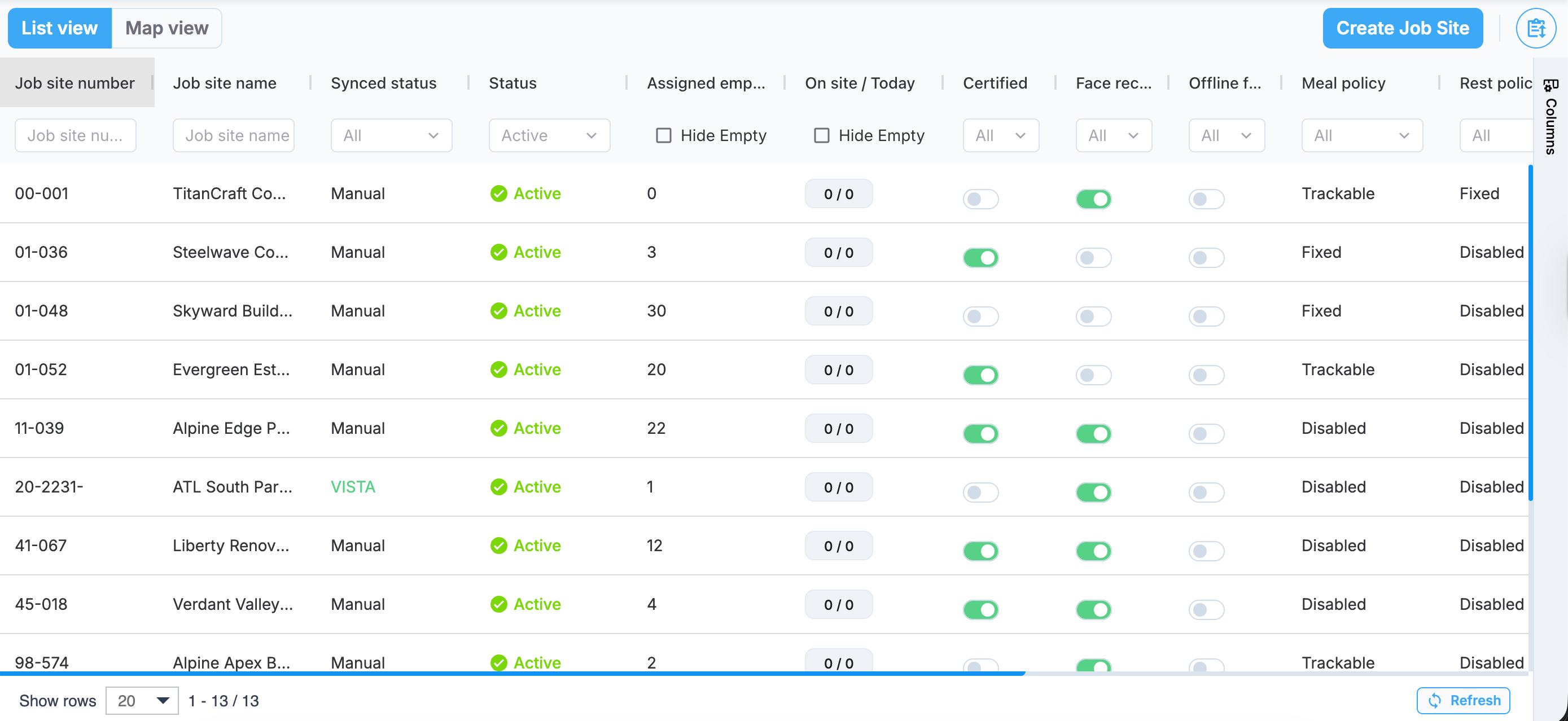This screenshot has width=1568, height=721.
Task: Click the refresh arrows icon
Action: click(x=1435, y=700)
